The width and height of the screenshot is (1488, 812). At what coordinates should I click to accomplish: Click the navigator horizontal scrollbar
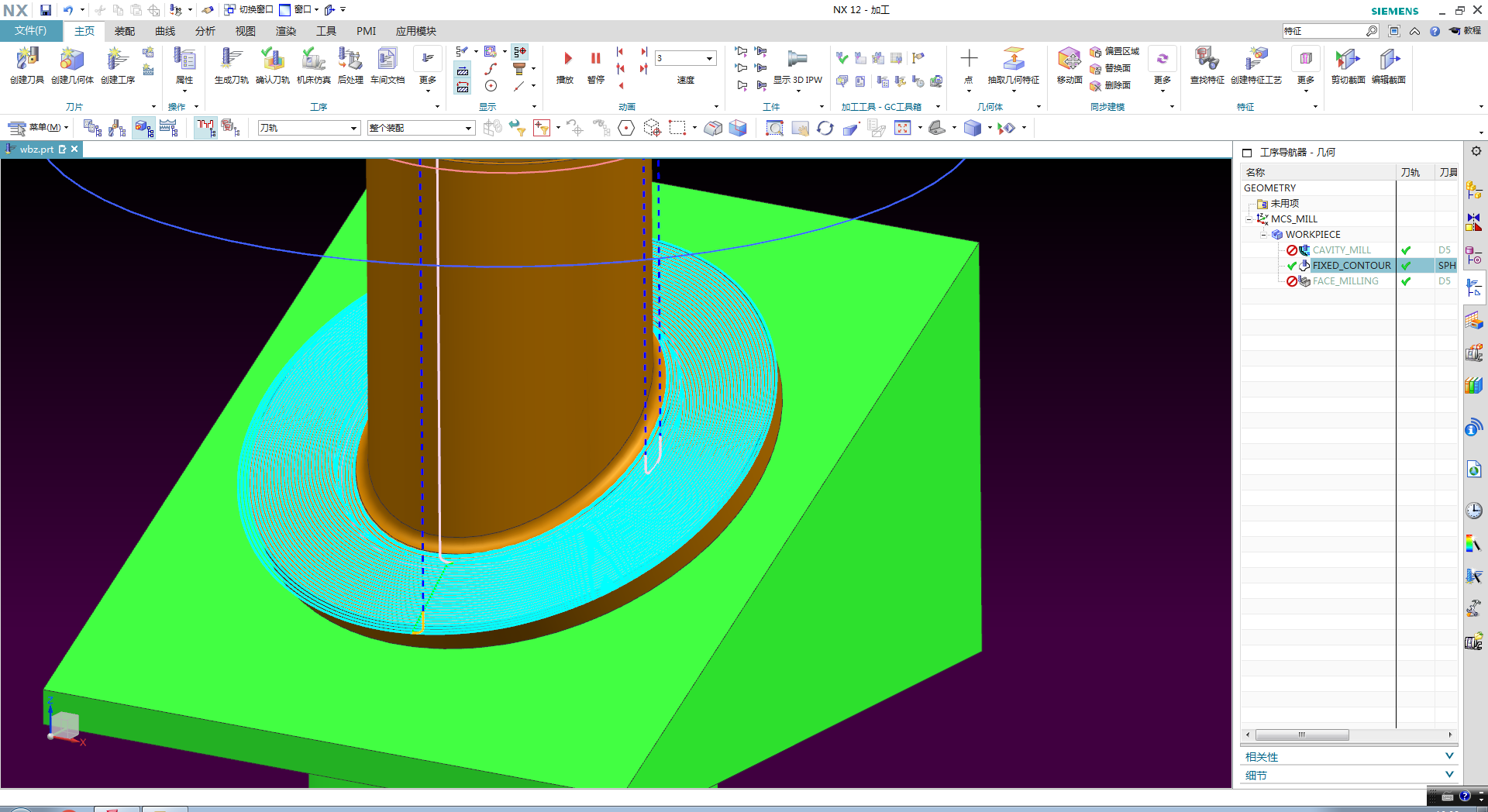pos(1302,735)
